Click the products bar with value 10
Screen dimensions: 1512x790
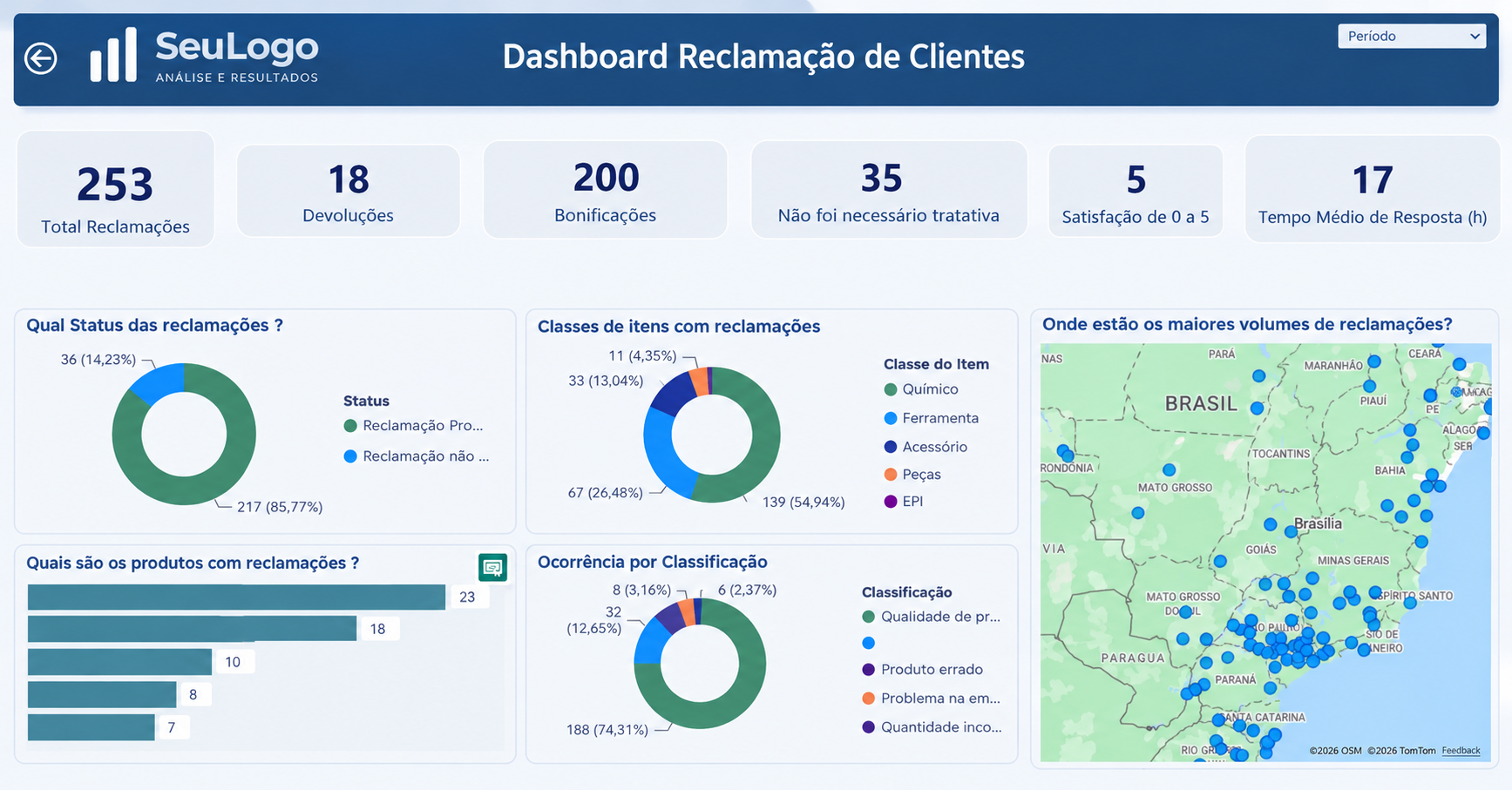(x=119, y=662)
